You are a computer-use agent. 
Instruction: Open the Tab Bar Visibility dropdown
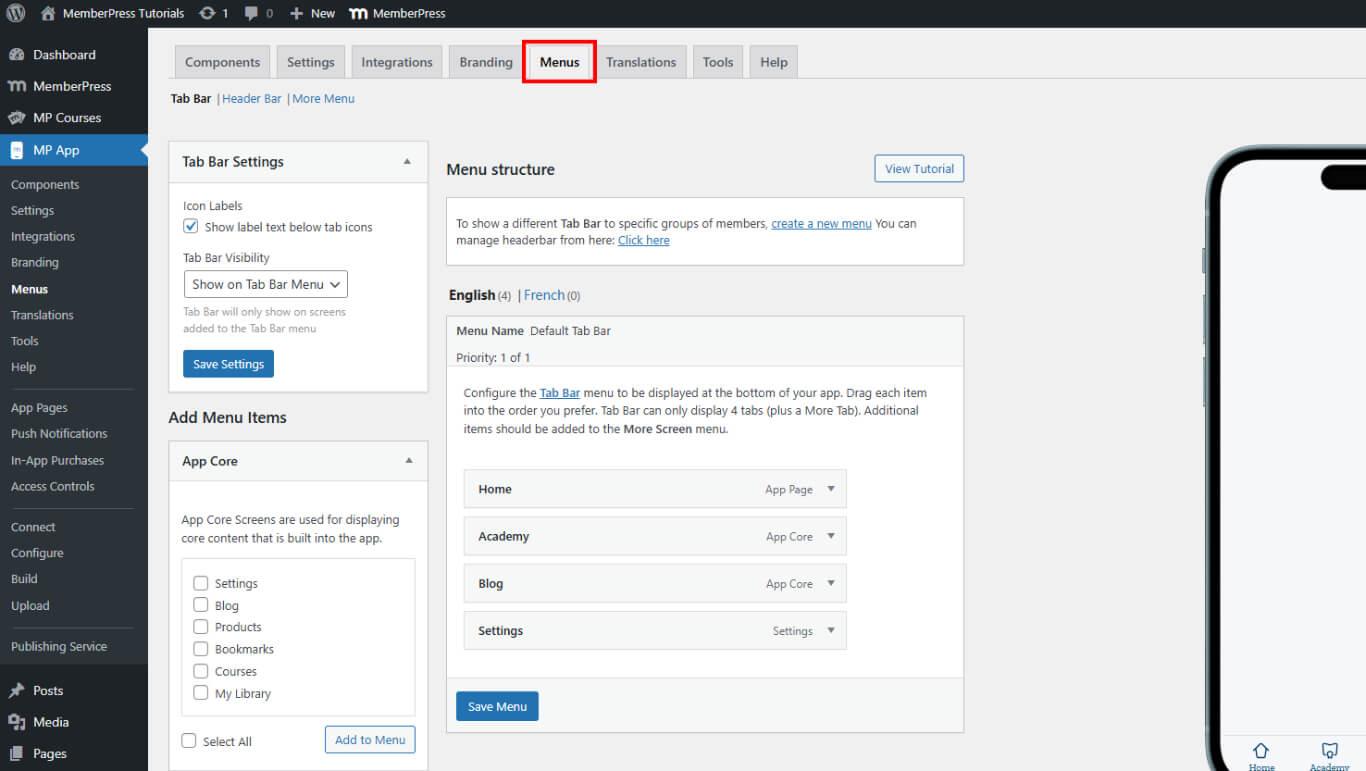(265, 285)
